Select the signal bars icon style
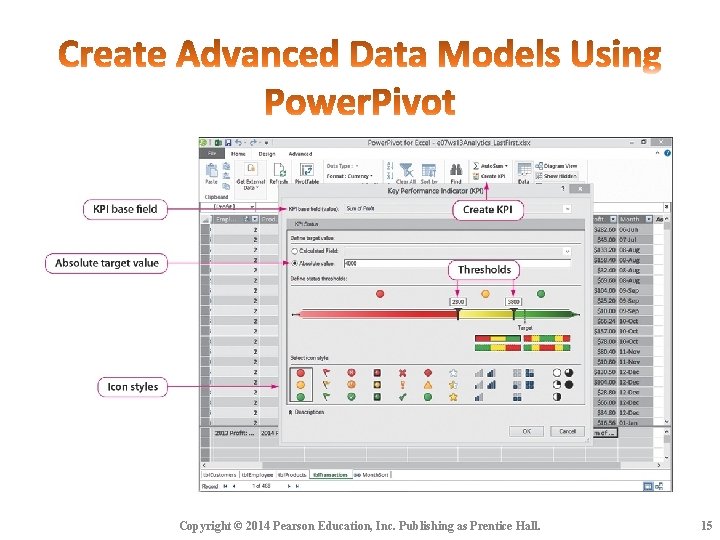The height and width of the screenshot is (540, 720). click(485, 385)
